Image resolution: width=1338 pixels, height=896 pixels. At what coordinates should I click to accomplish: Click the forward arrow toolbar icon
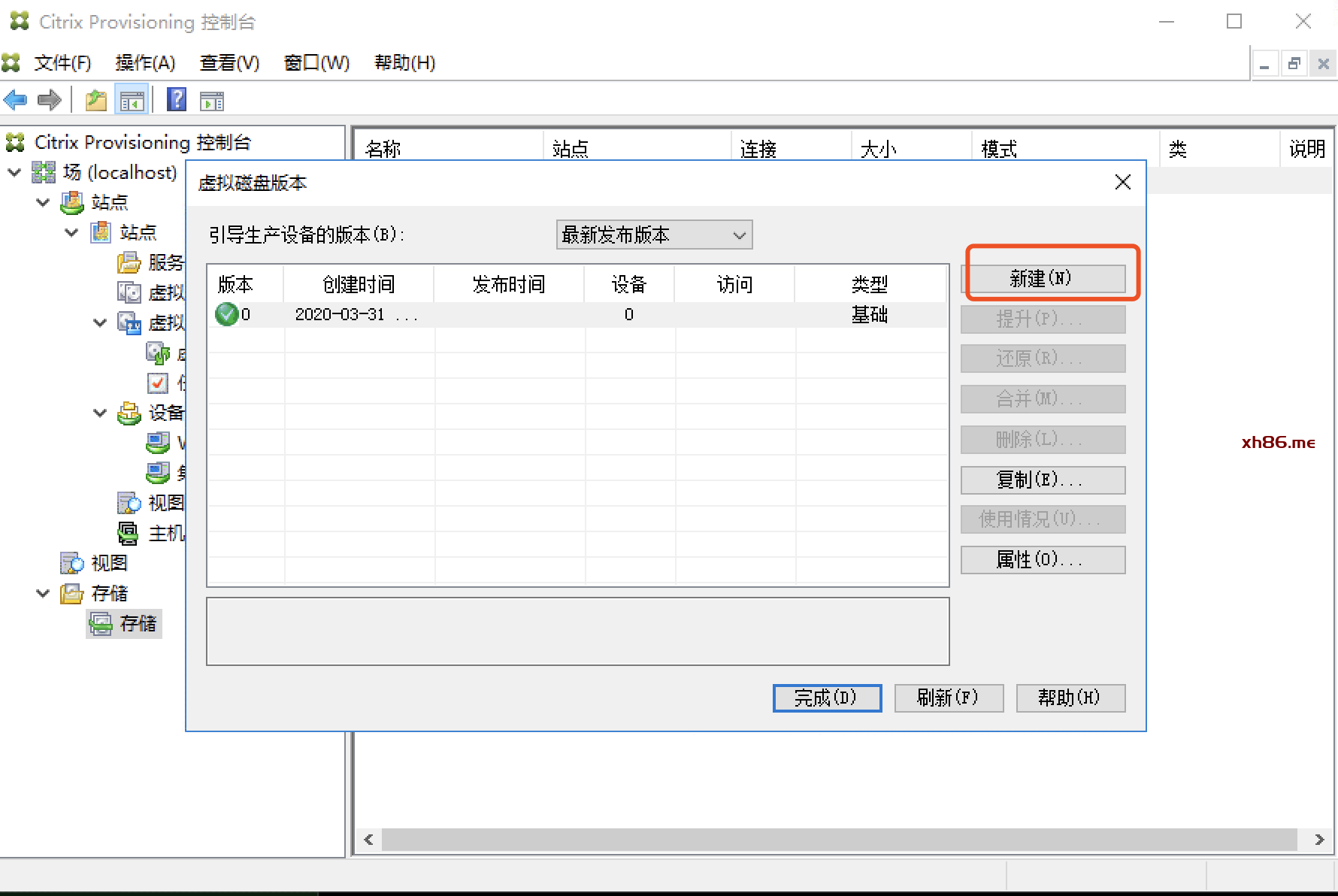pyautogui.click(x=50, y=100)
